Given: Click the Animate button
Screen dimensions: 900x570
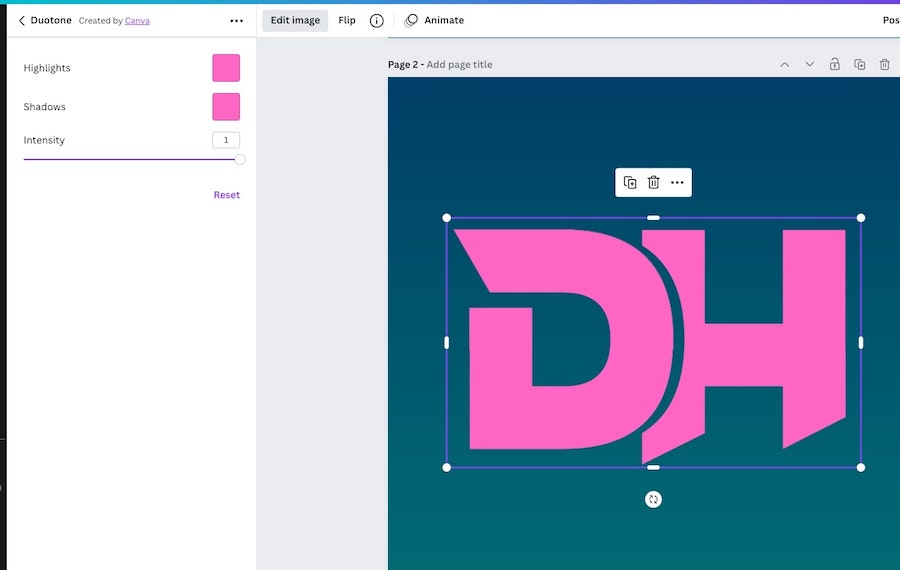Looking at the screenshot, I should 434,20.
